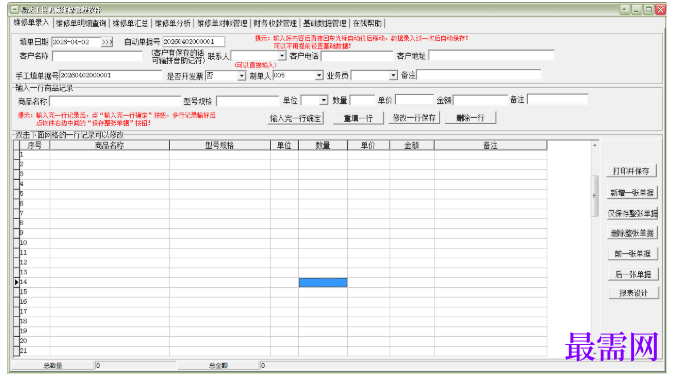Click the 金额 column header in the grid
Screen dimensions: 677x378
412,146
